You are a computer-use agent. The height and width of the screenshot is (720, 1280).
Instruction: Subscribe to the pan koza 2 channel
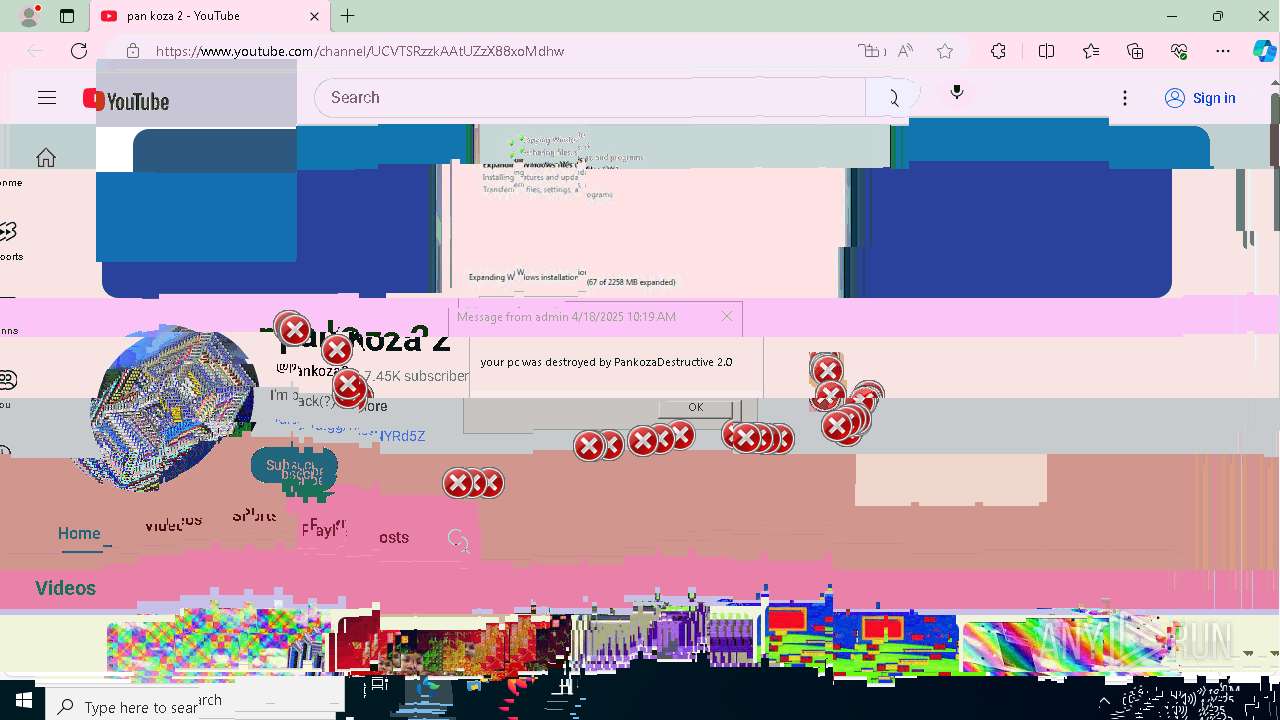(294, 467)
